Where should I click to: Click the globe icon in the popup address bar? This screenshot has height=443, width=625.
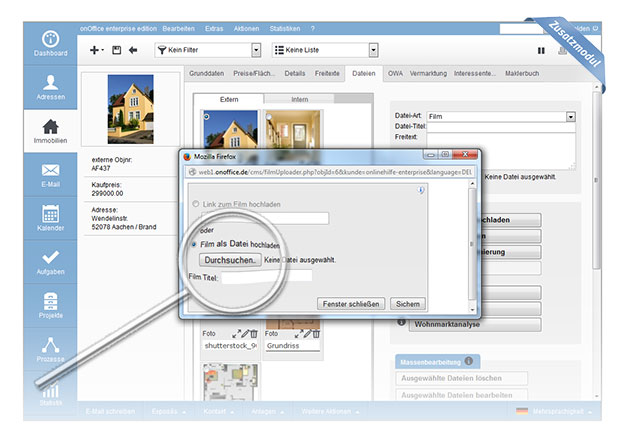pos(192,172)
